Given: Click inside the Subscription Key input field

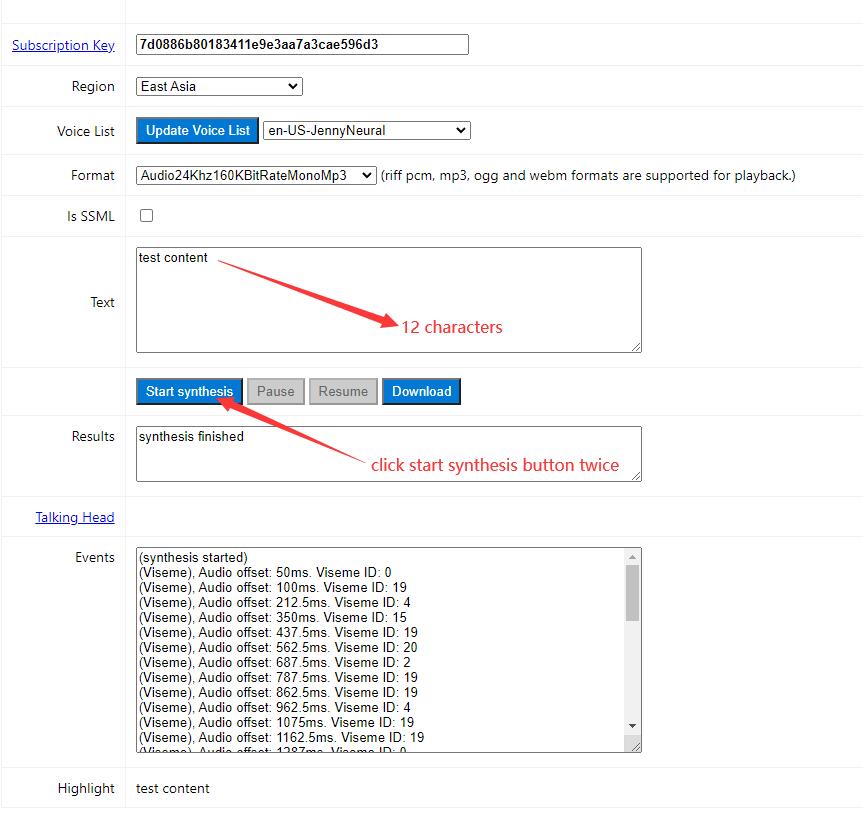Looking at the screenshot, I should (x=300, y=44).
